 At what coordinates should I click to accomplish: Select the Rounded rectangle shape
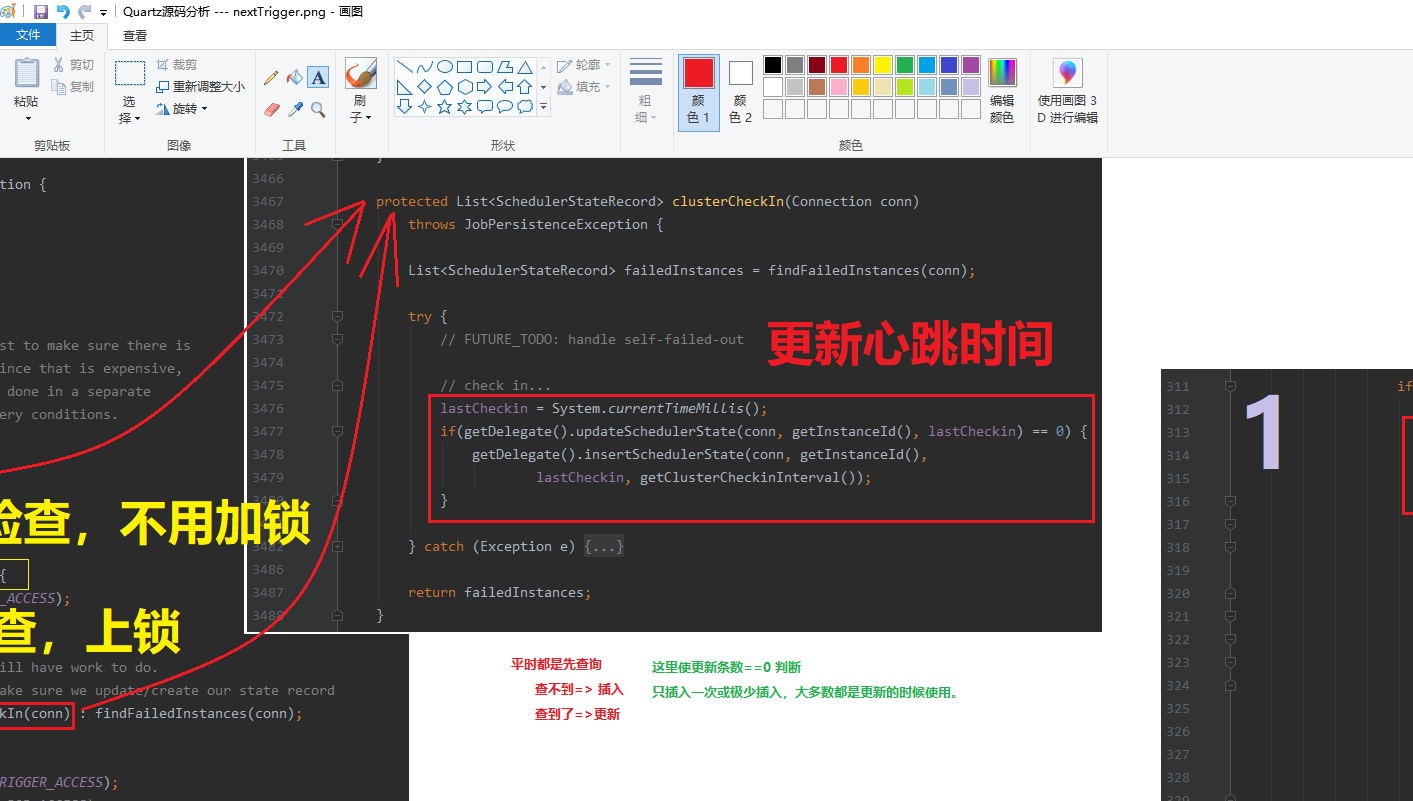485,67
